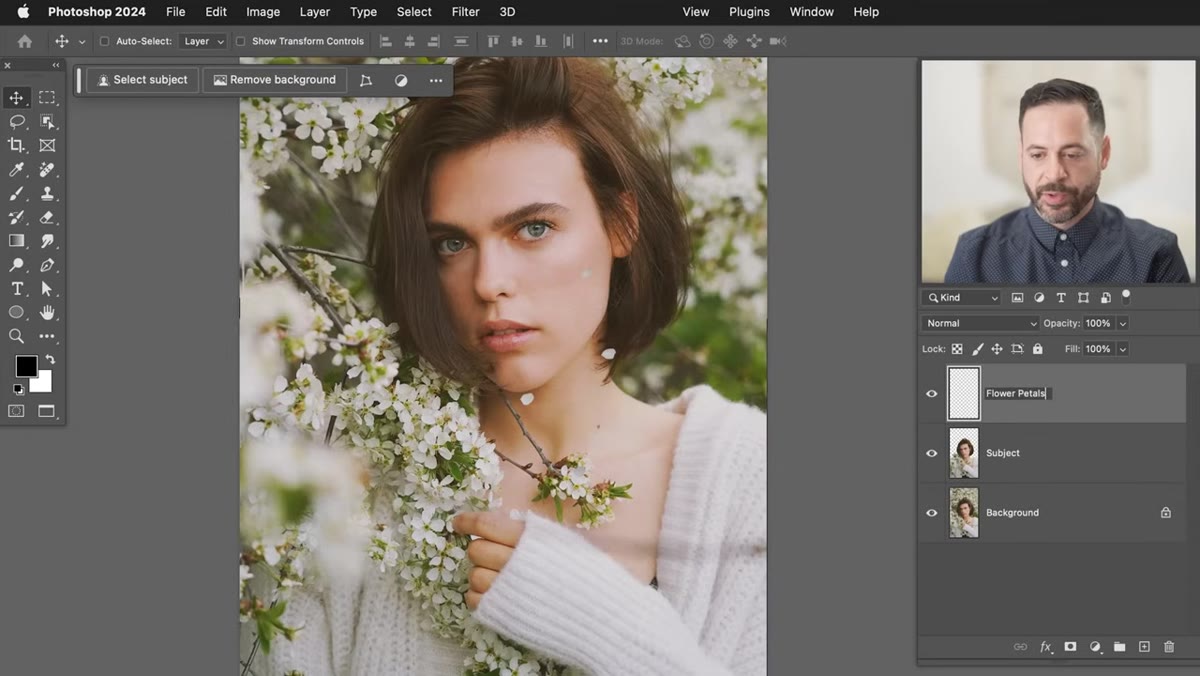Viewport: 1200px width, 676px height.
Task: Change screen mode at toolbox bottom
Action: [x=47, y=411]
